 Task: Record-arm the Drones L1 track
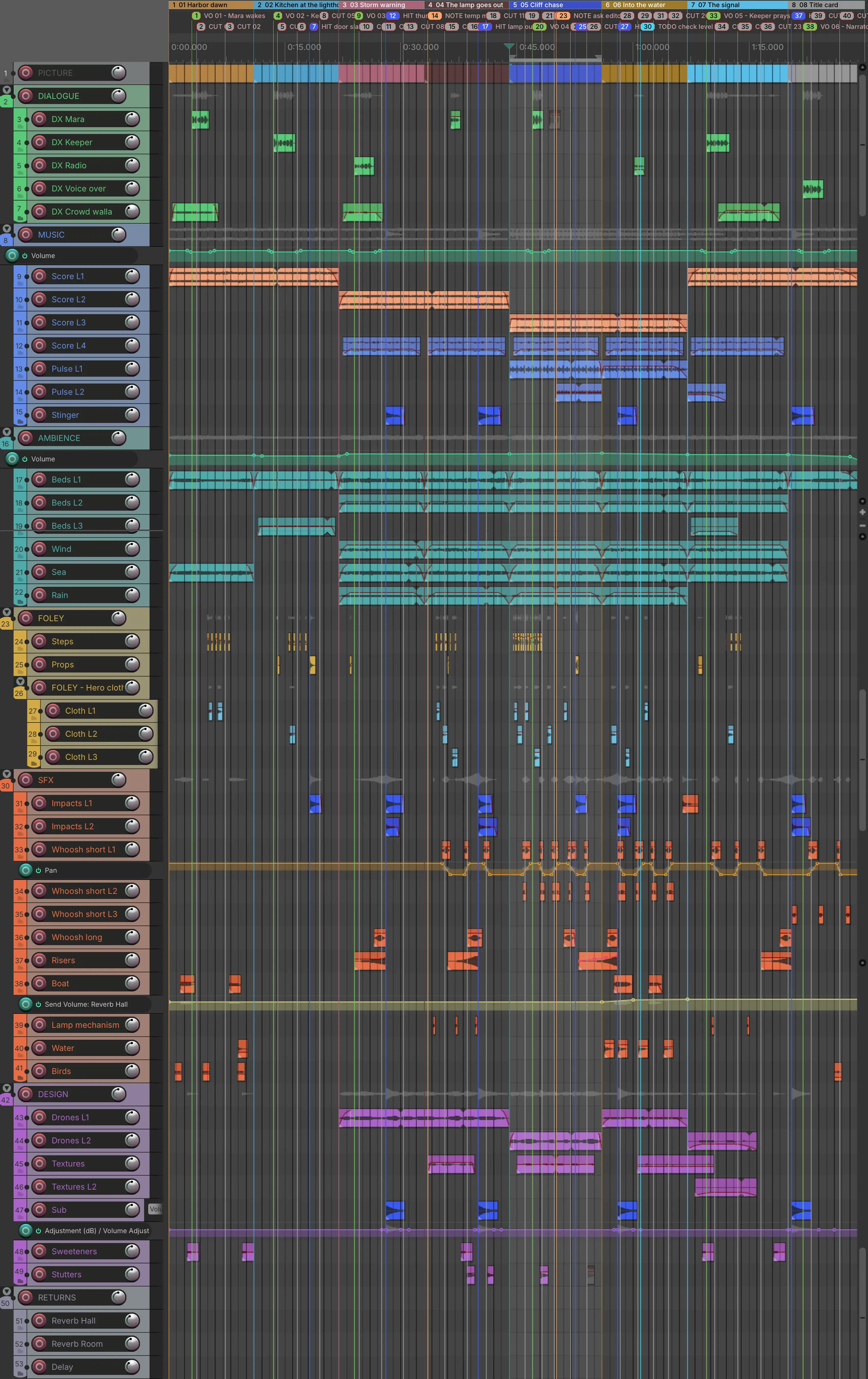tap(39, 1117)
